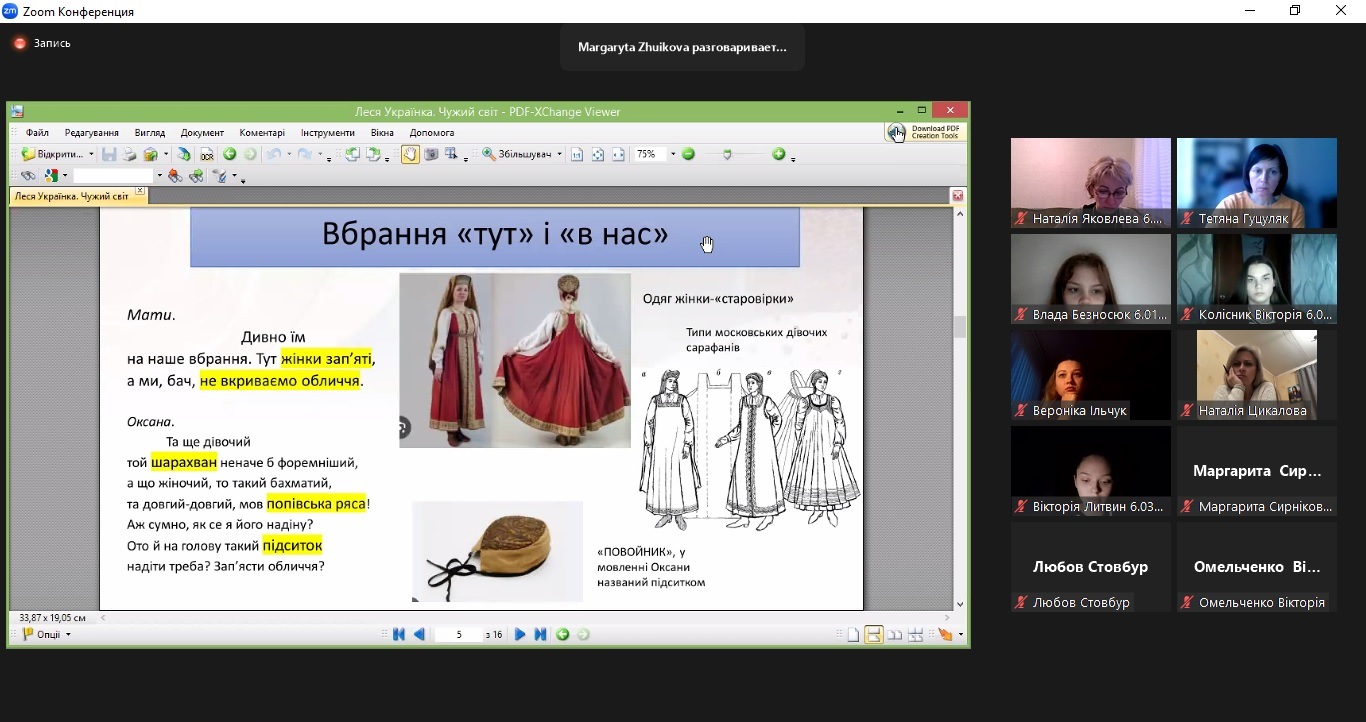
Task: Click the search text input field
Action: pos(113,175)
